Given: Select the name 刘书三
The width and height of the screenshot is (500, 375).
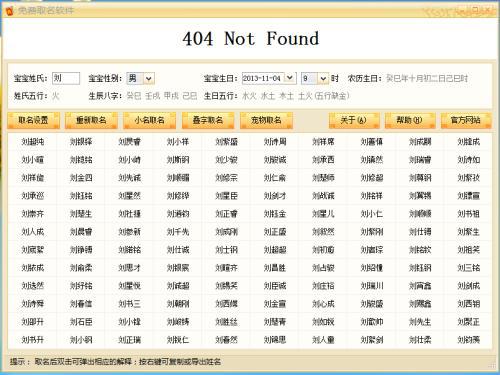Looking at the screenshot, I should tap(130, 304).
